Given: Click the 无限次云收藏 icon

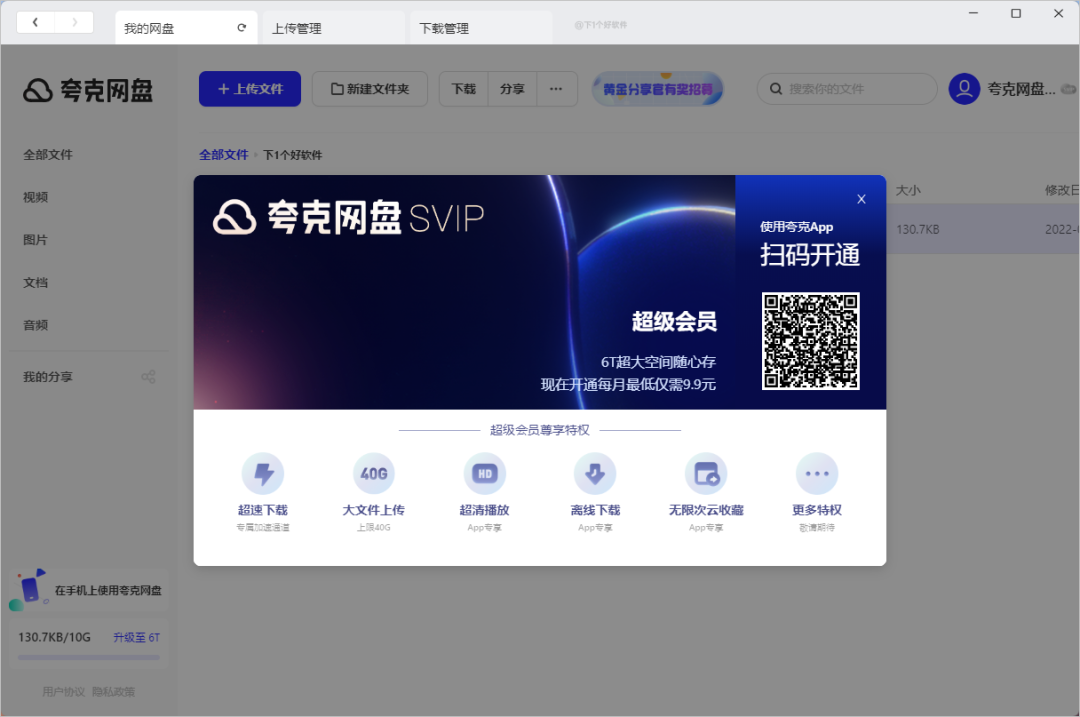Looking at the screenshot, I should click(706, 474).
